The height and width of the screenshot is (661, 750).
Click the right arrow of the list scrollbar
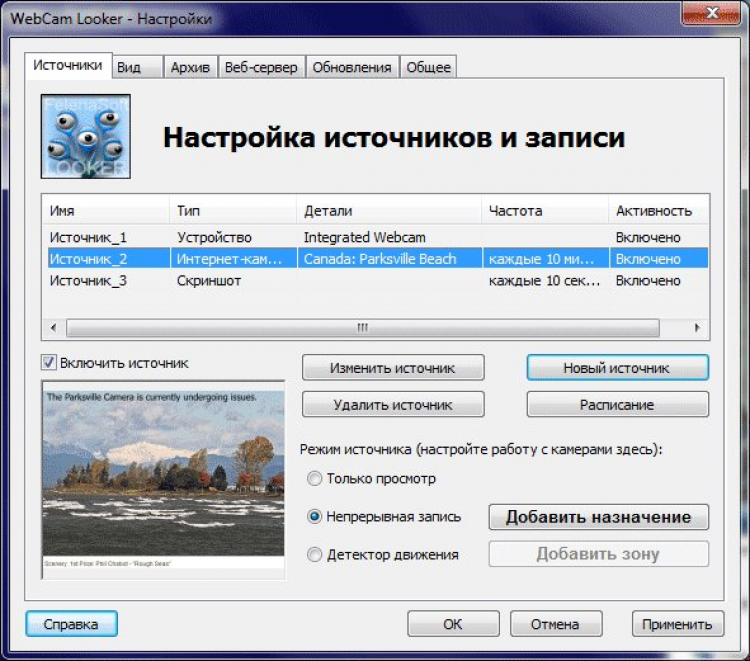click(697, 328)
